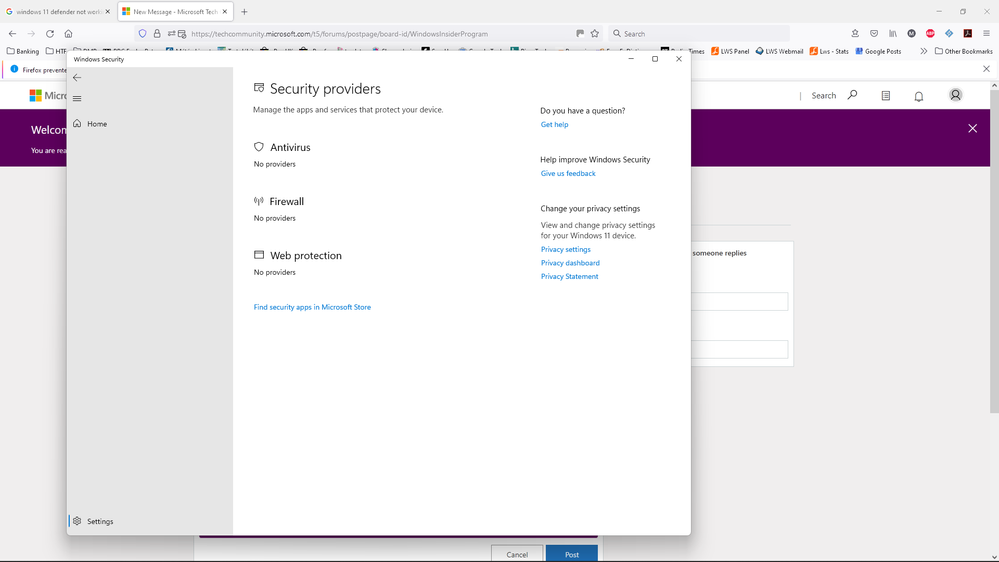Bookmark this page with the star
This screenshot has width=999, height=562.
coord(594,34)
